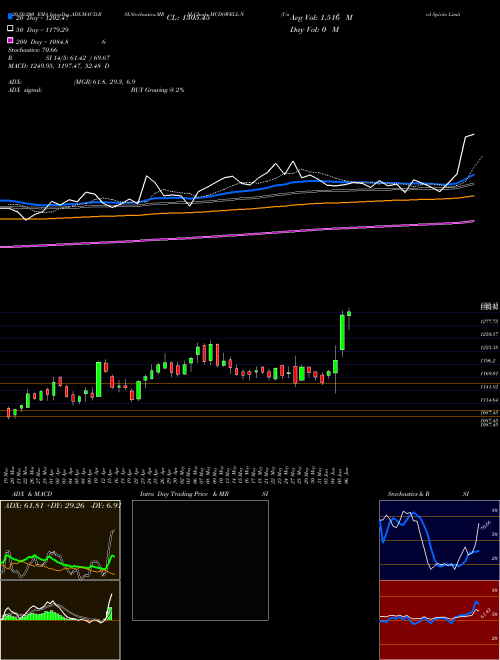This screenshot has width=500, height=660.
Task: Open the empty Intra Day Trading Price panel
Action: tap(200, 560)
